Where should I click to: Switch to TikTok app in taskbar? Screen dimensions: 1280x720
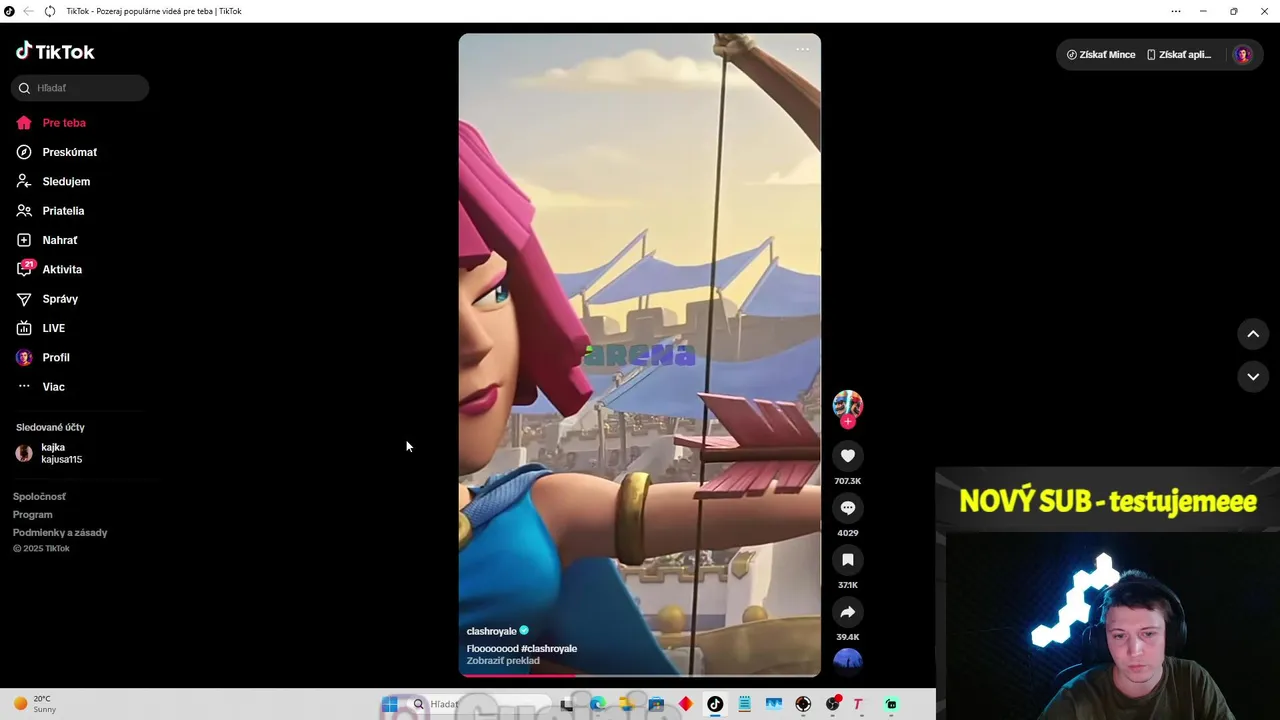715,704
